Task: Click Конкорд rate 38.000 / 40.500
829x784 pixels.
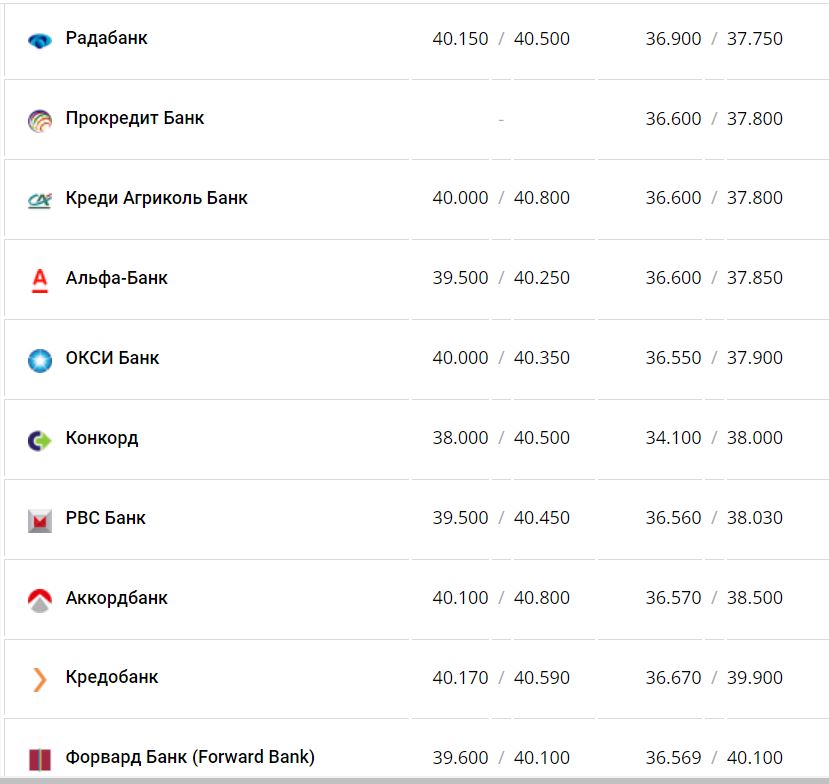Action: 501,438
